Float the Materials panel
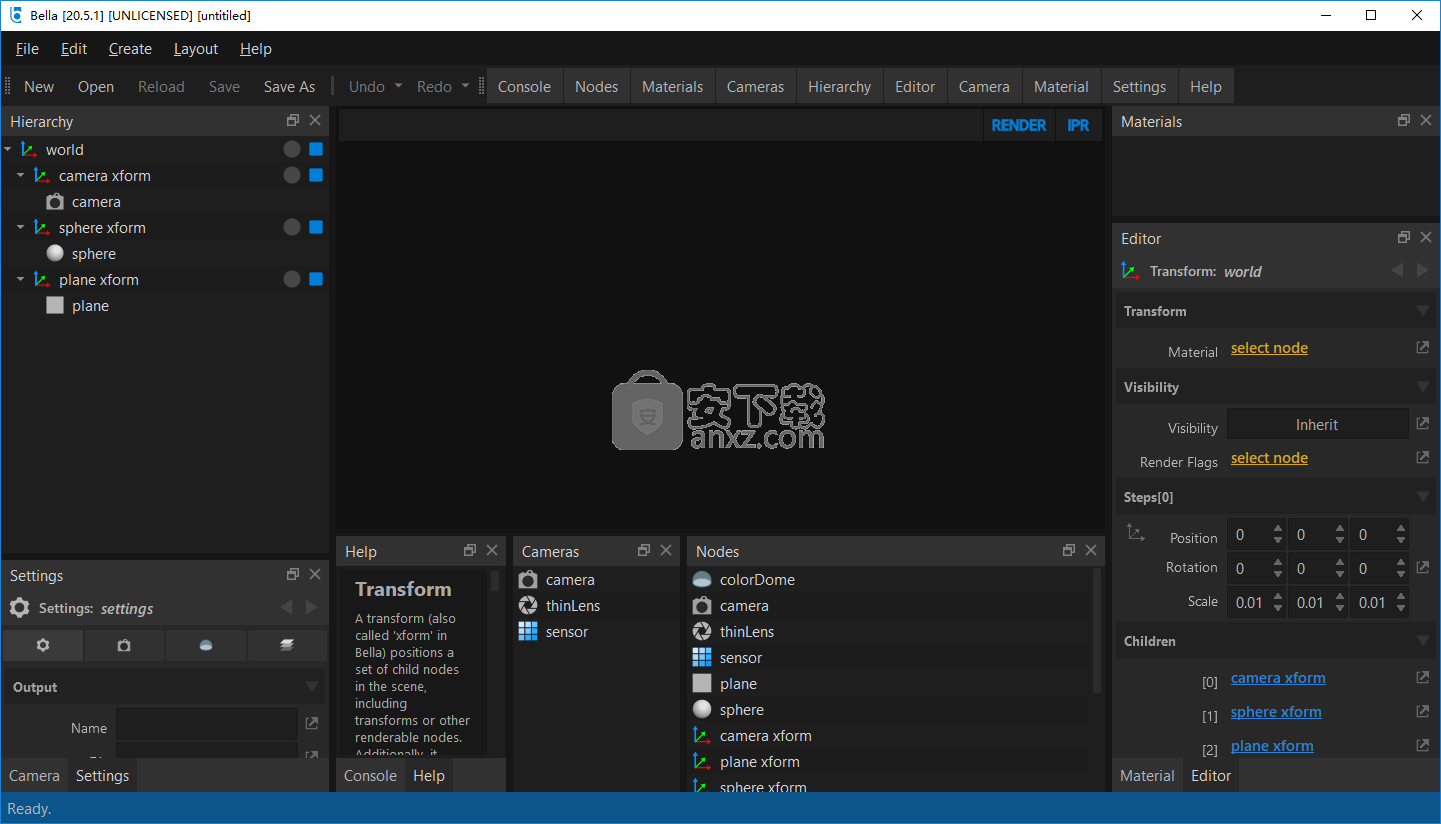 [x=1404, y=120]
